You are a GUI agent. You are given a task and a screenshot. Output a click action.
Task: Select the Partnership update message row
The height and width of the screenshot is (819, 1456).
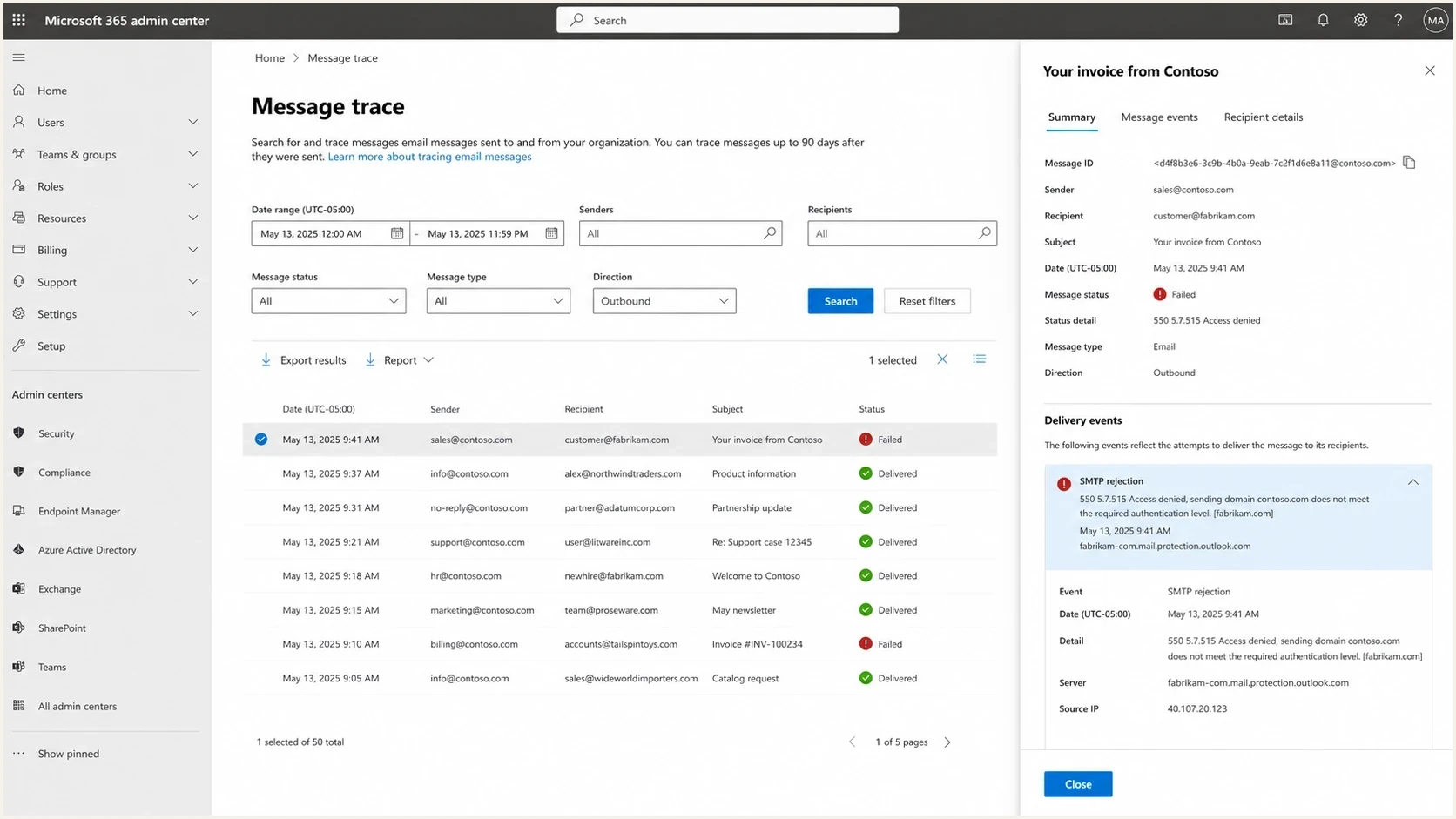(620, 507)
